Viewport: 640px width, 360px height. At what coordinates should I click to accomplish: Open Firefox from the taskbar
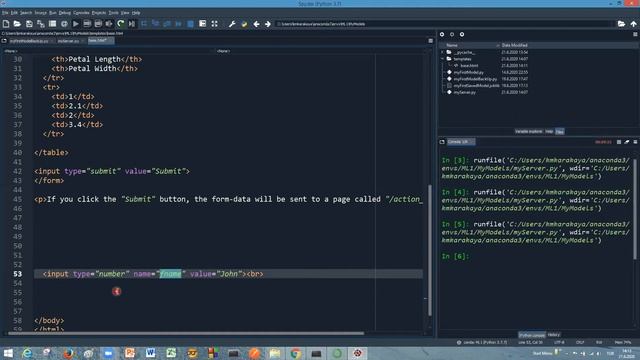pos(69,353)
